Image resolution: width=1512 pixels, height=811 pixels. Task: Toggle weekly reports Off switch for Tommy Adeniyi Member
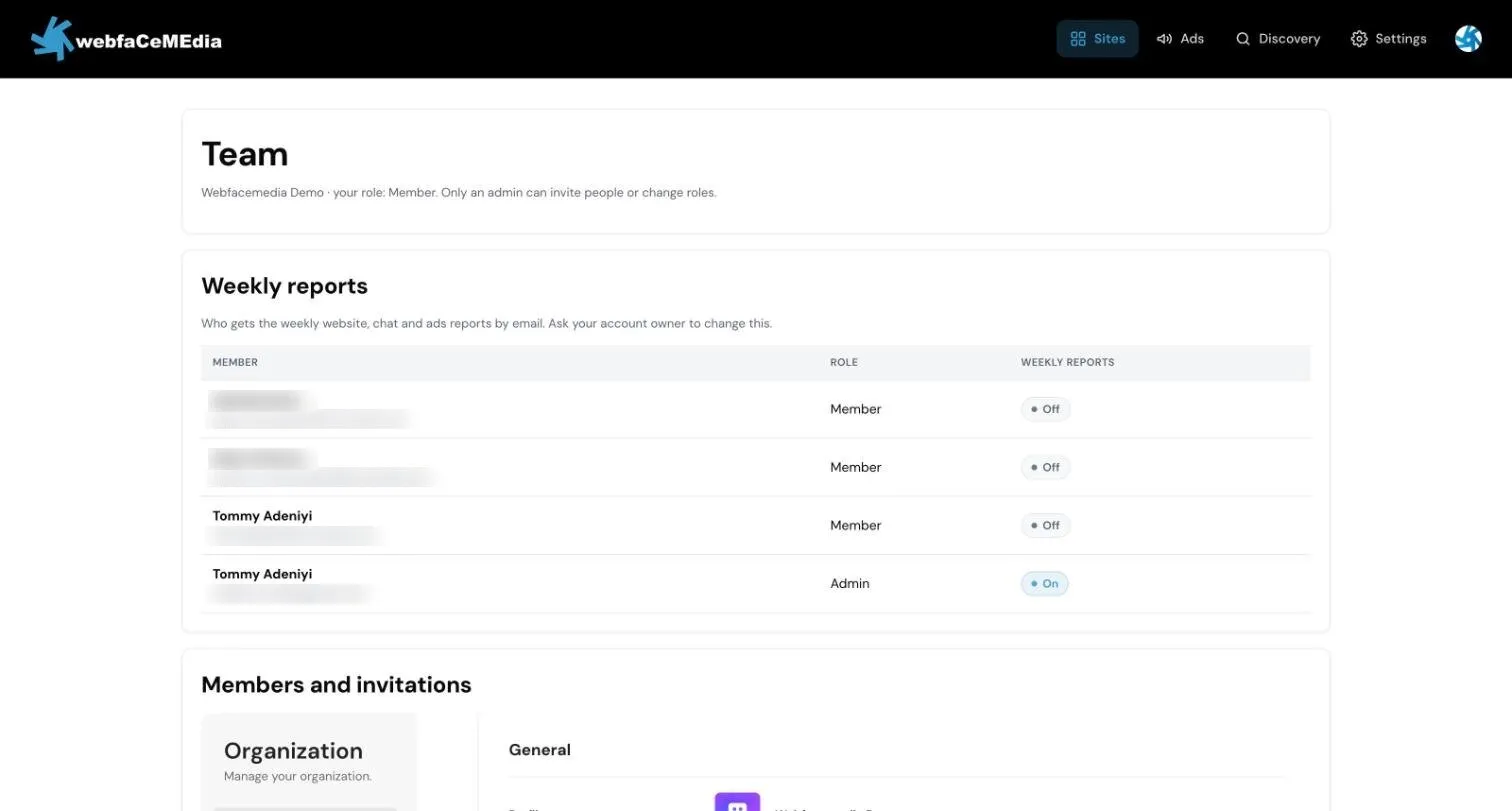[x=1045, y=525]
